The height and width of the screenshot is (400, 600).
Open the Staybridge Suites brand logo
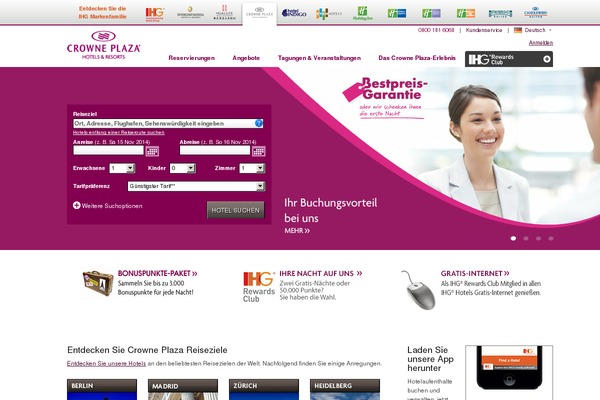coord(500,14)
